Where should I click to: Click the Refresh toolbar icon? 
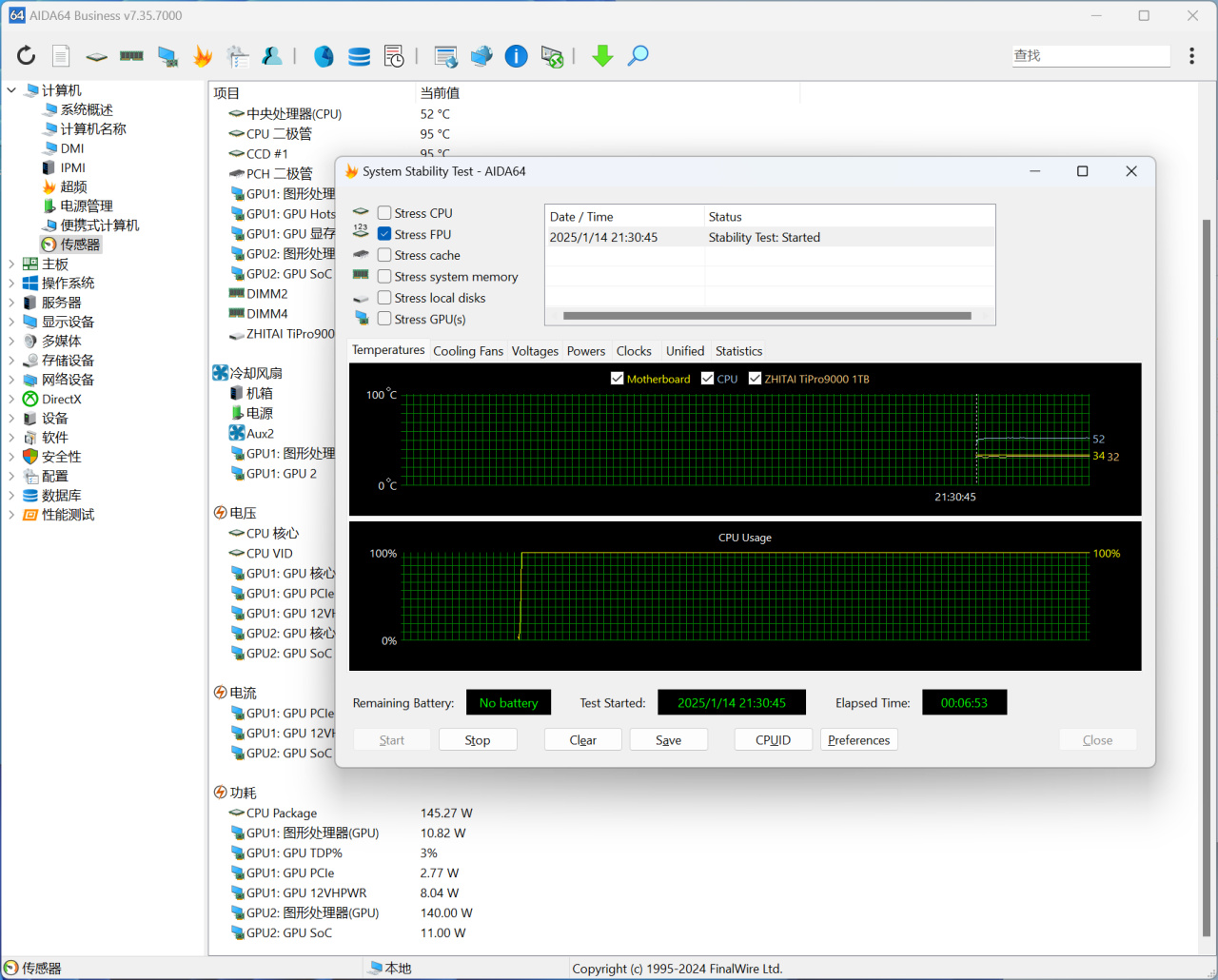click(26, 56)
